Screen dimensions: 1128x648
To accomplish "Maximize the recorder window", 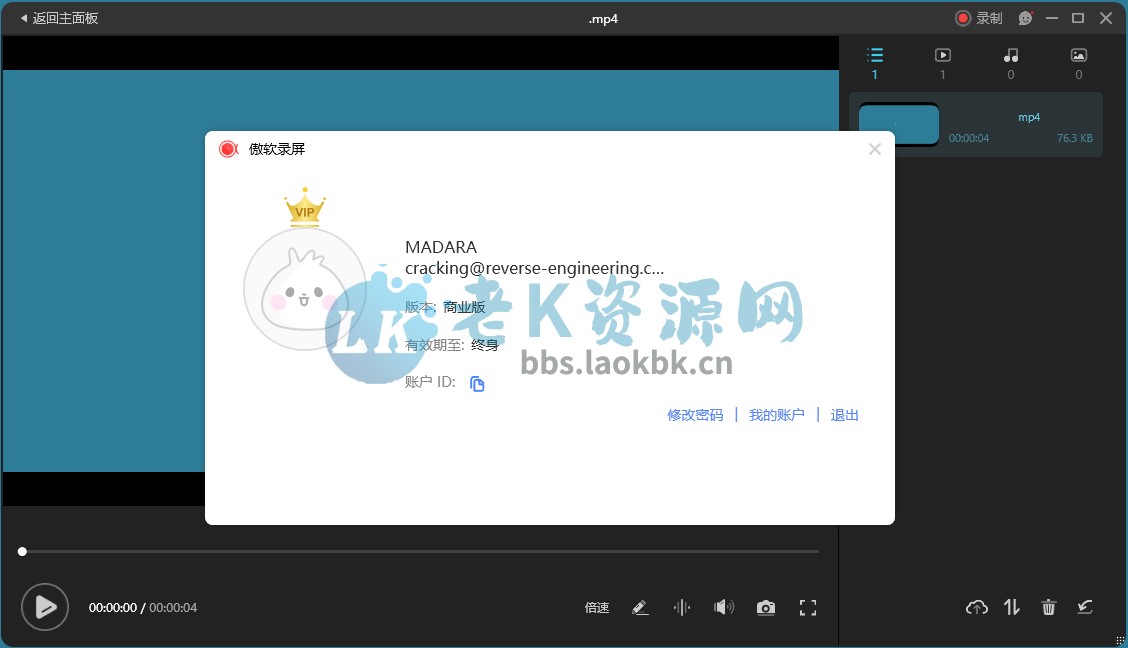I will click(x=1078, y=18).
